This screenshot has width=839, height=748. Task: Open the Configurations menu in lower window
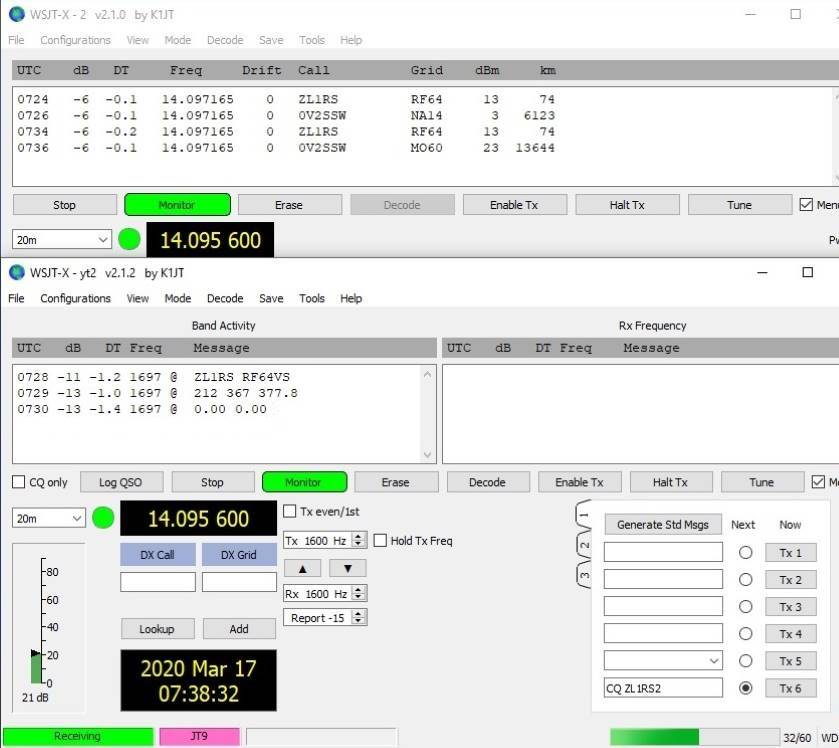point(75,298)
